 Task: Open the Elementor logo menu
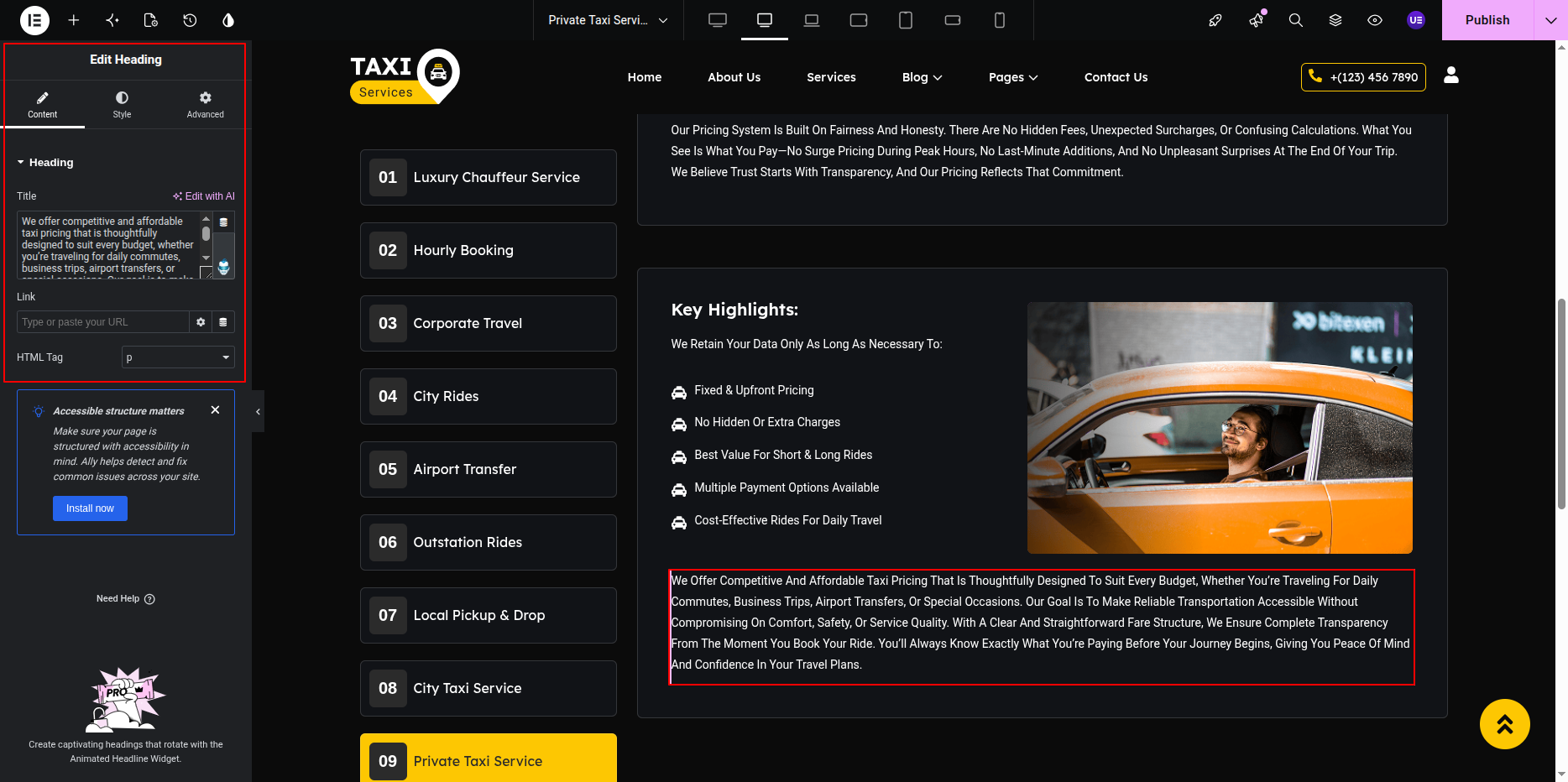[x=34, y=20]
